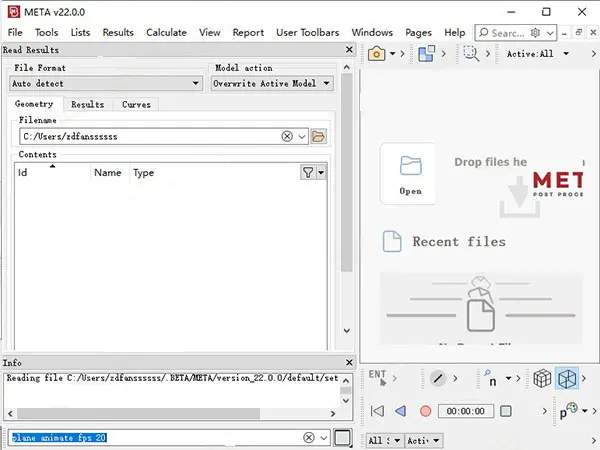Jump to first animation frame

(377, 411)
